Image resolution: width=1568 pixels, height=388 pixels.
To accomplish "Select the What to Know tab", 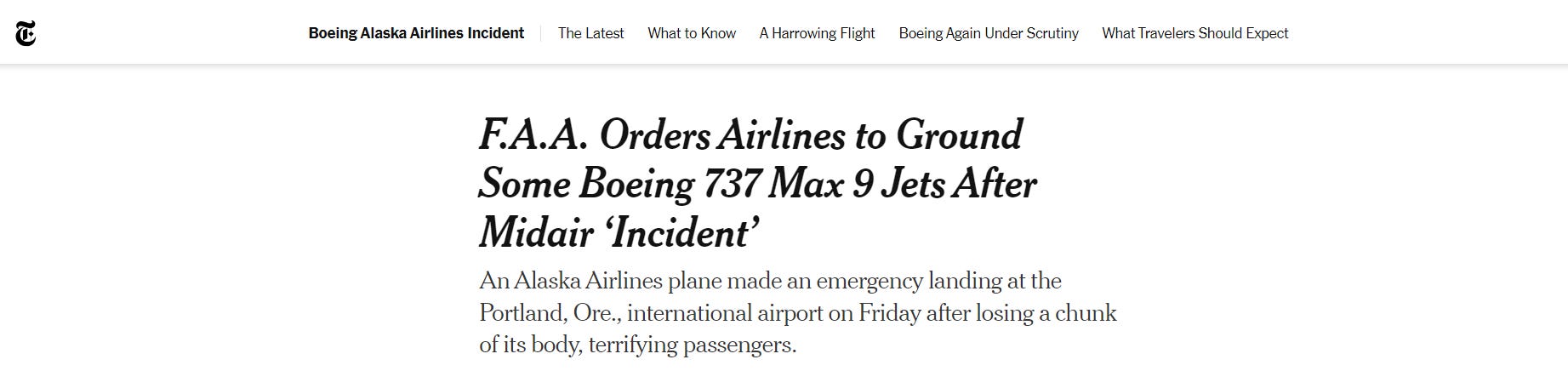I will (691, 33).
